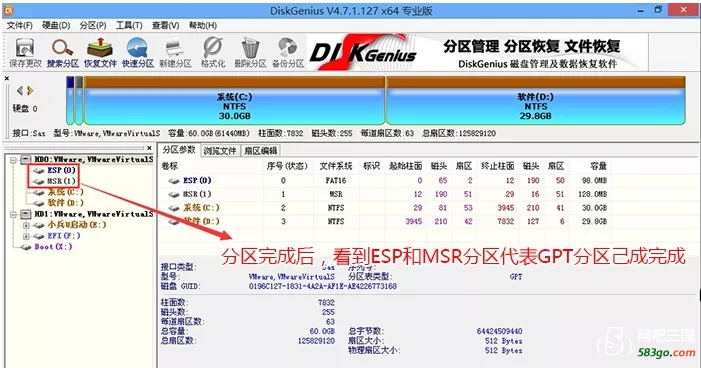Select the small gray MSR partition block
Viewport: 701px width, 368px height.
[x=79, y=101]
